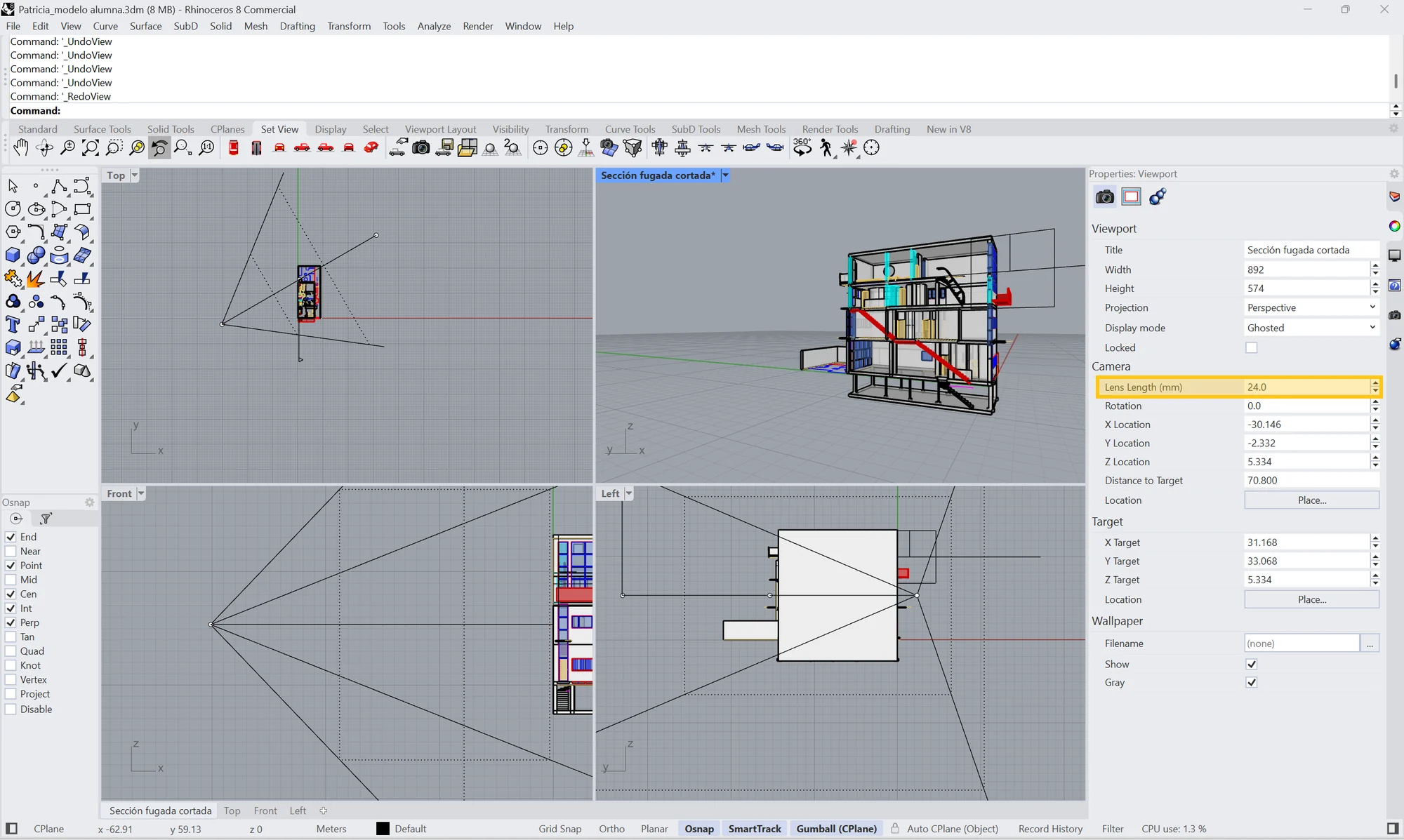Toggle Grid Snap in status bar

pyautogui.click(x=559, y=829)
